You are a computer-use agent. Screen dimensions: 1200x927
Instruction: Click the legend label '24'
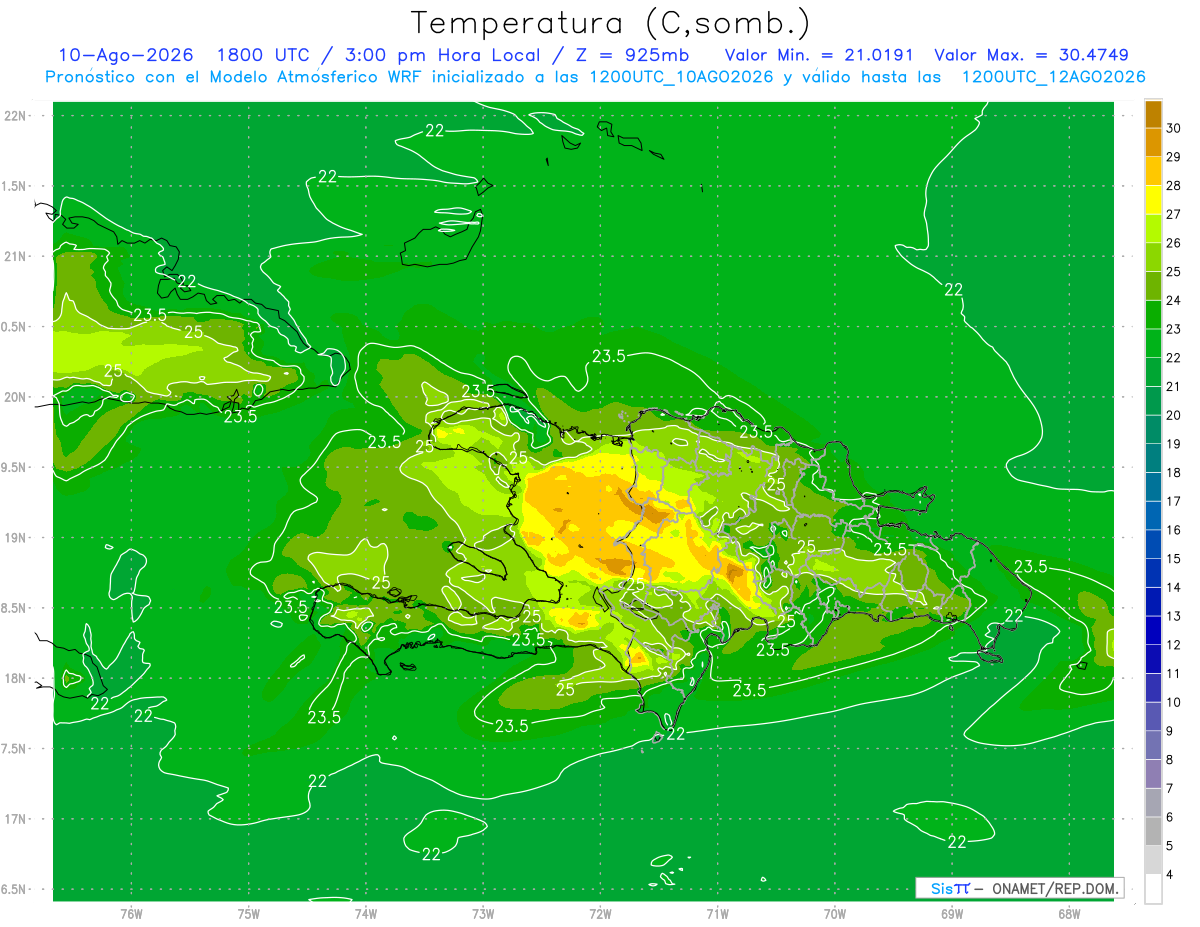(x=1173, y=301)
